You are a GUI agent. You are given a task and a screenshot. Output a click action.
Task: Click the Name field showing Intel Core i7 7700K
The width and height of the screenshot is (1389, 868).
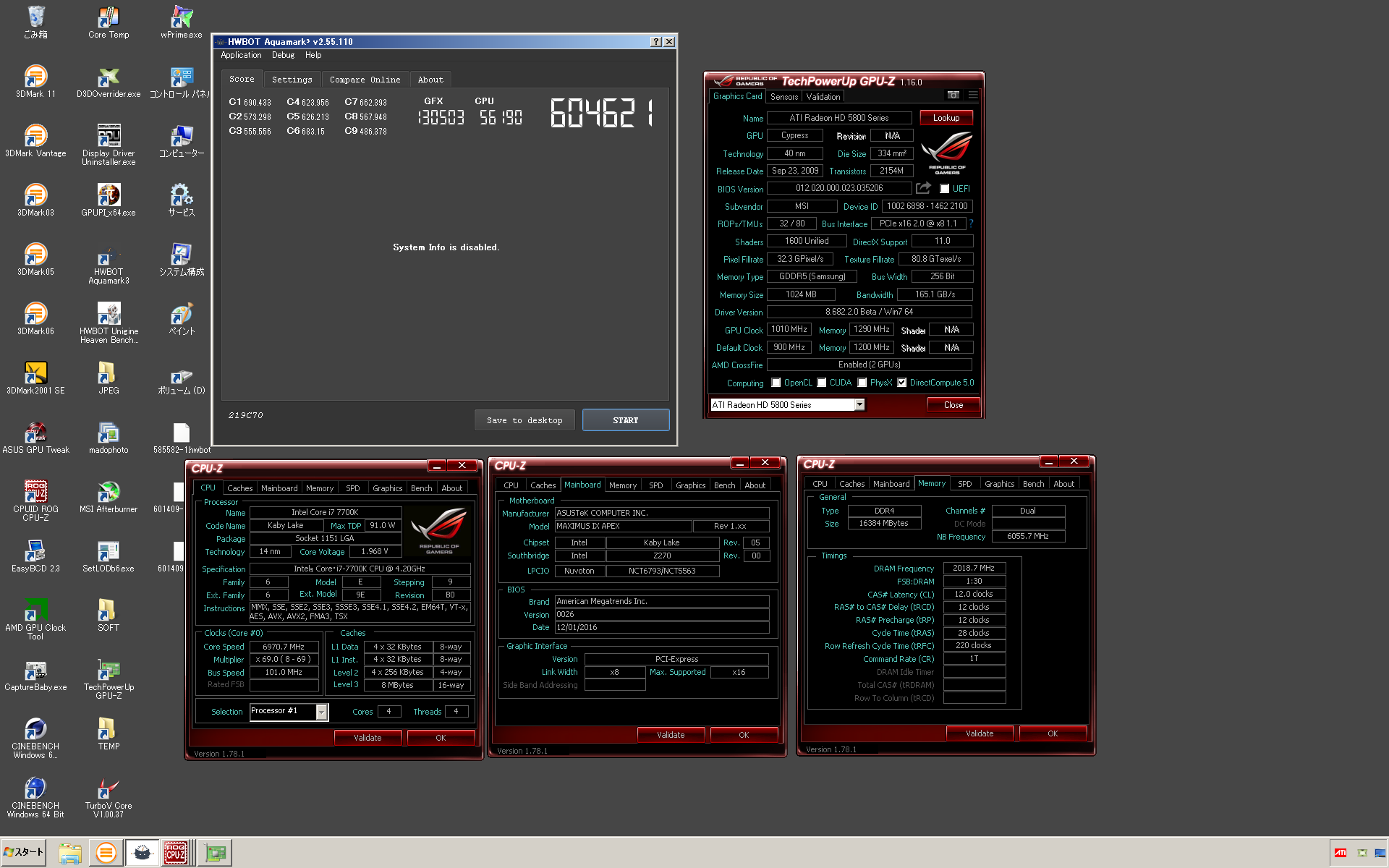[326, 512]
